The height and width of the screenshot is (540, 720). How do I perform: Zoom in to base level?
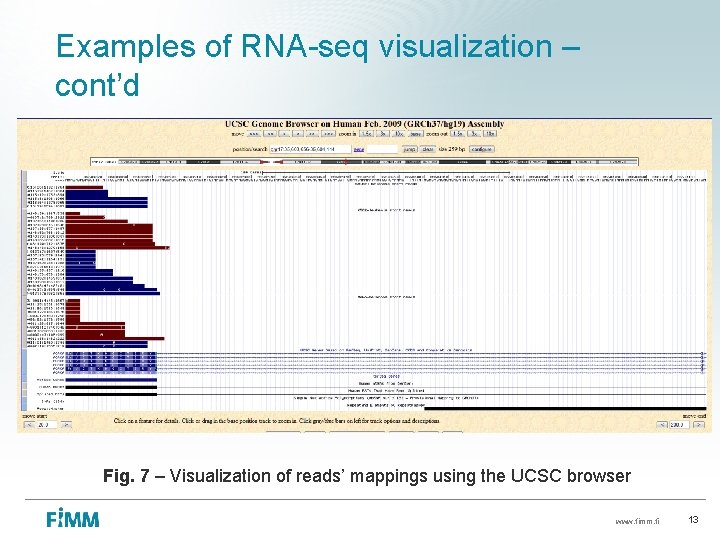(x=416, y=134)
